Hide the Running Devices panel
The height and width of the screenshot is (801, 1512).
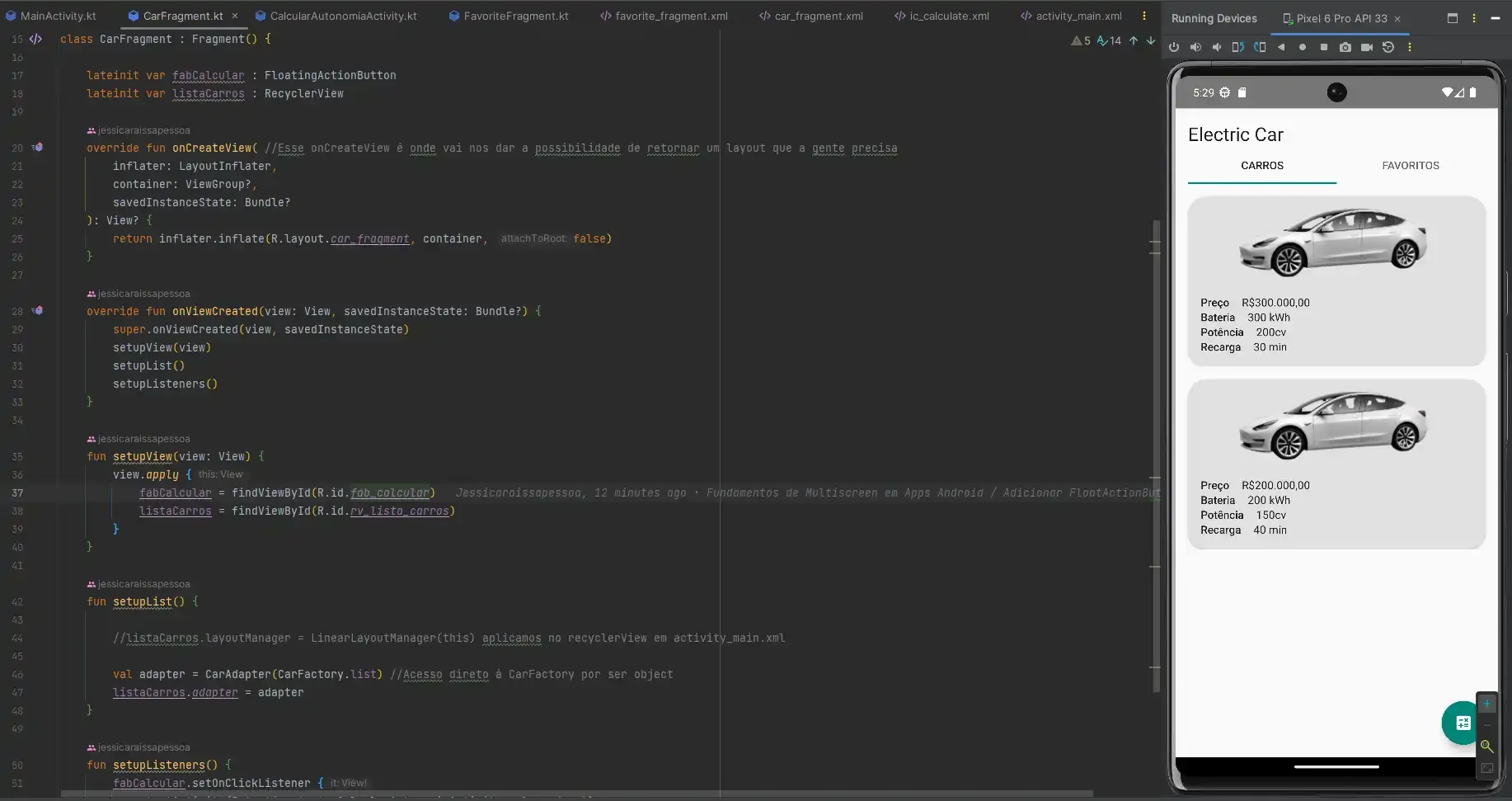pyautogui.click(x=1496, y=18)
